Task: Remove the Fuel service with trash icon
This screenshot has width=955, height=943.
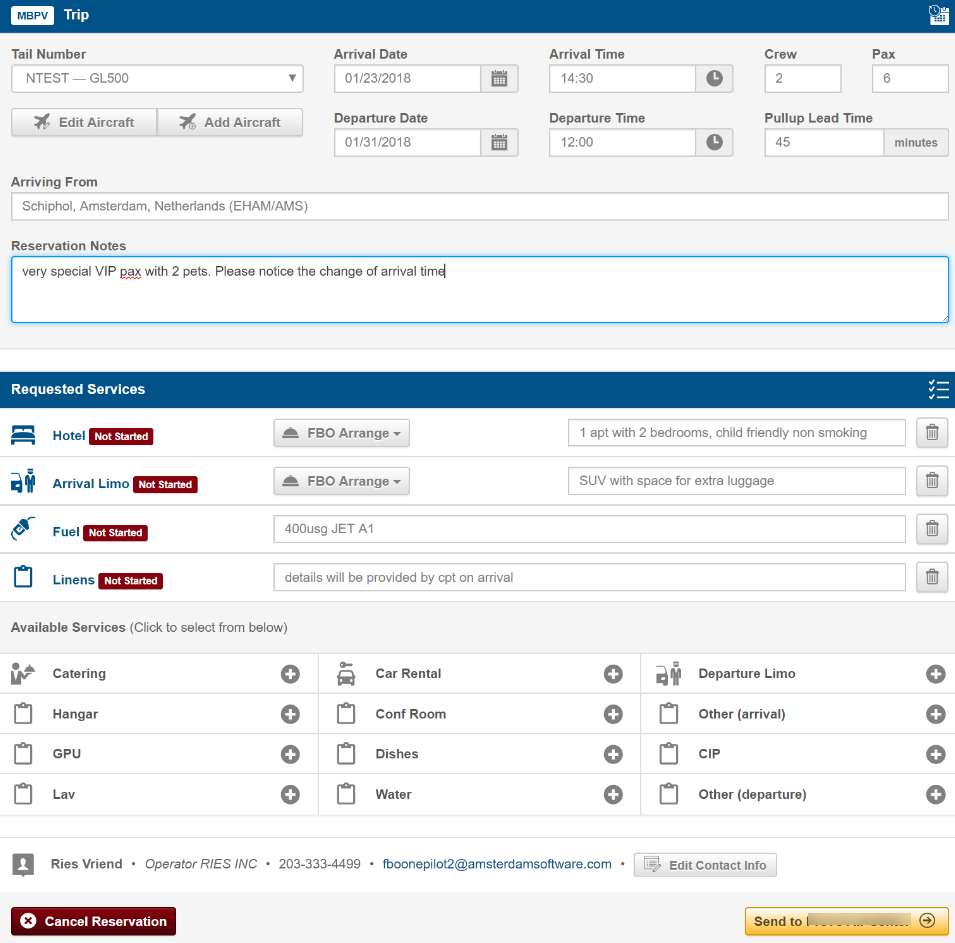Action: coord(932,529)
